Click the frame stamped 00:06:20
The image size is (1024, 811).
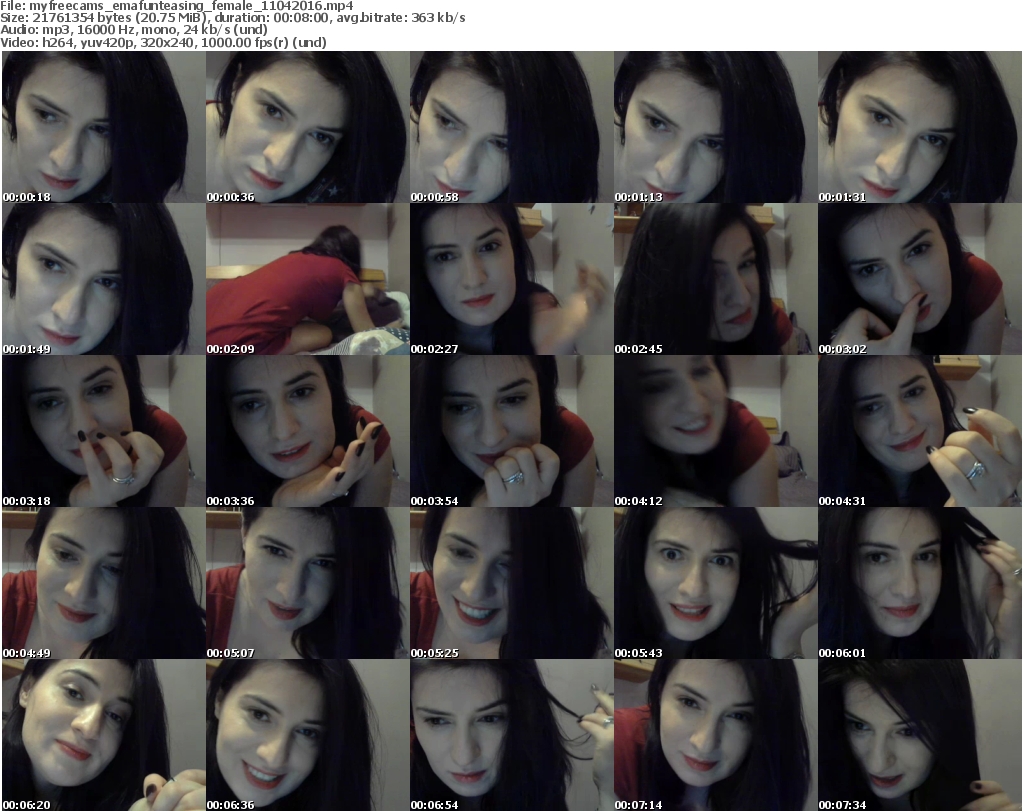(x=104, y=735)
